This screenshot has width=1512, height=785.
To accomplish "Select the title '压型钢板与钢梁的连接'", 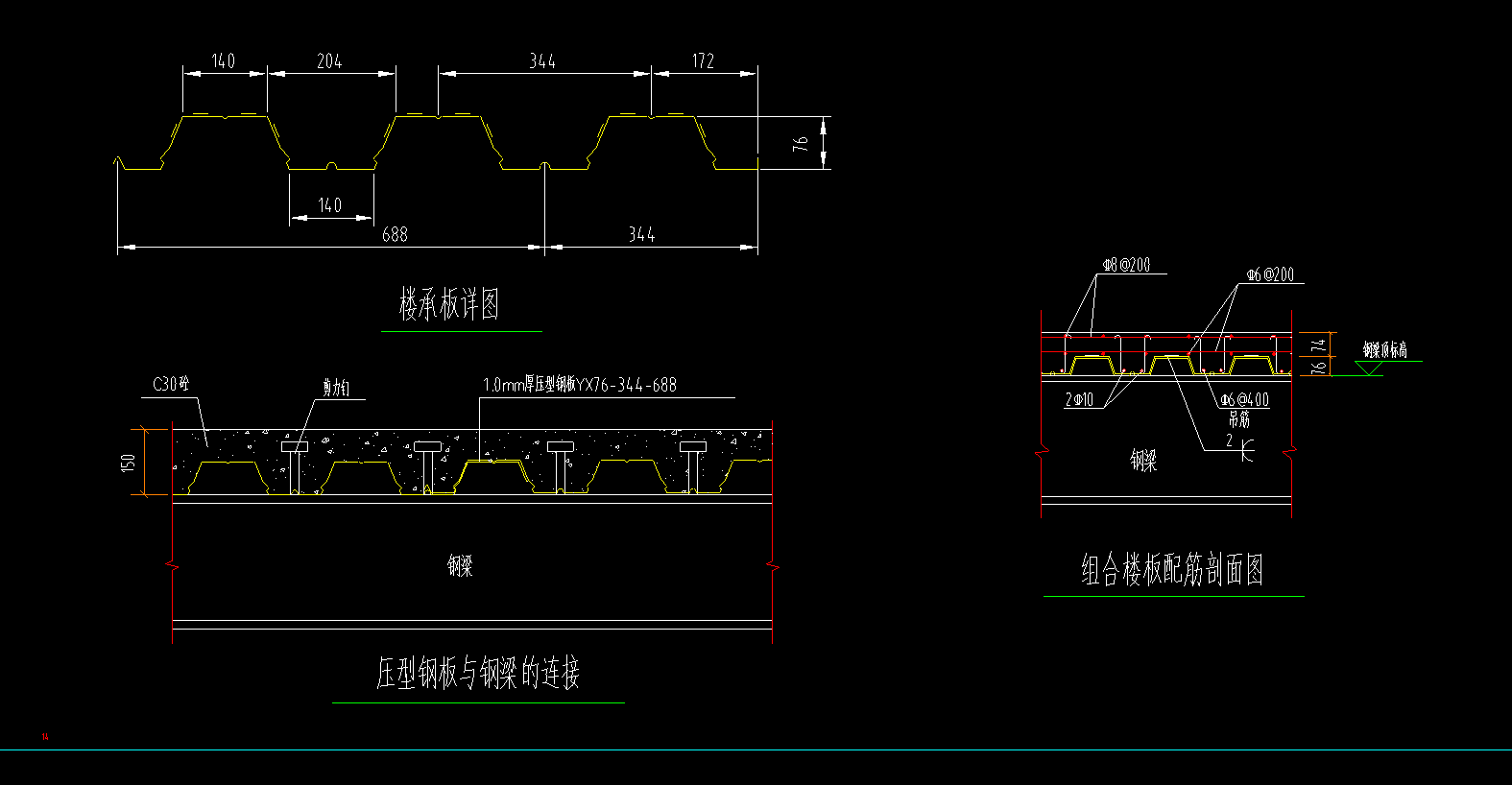I will [x=478, y=673].
